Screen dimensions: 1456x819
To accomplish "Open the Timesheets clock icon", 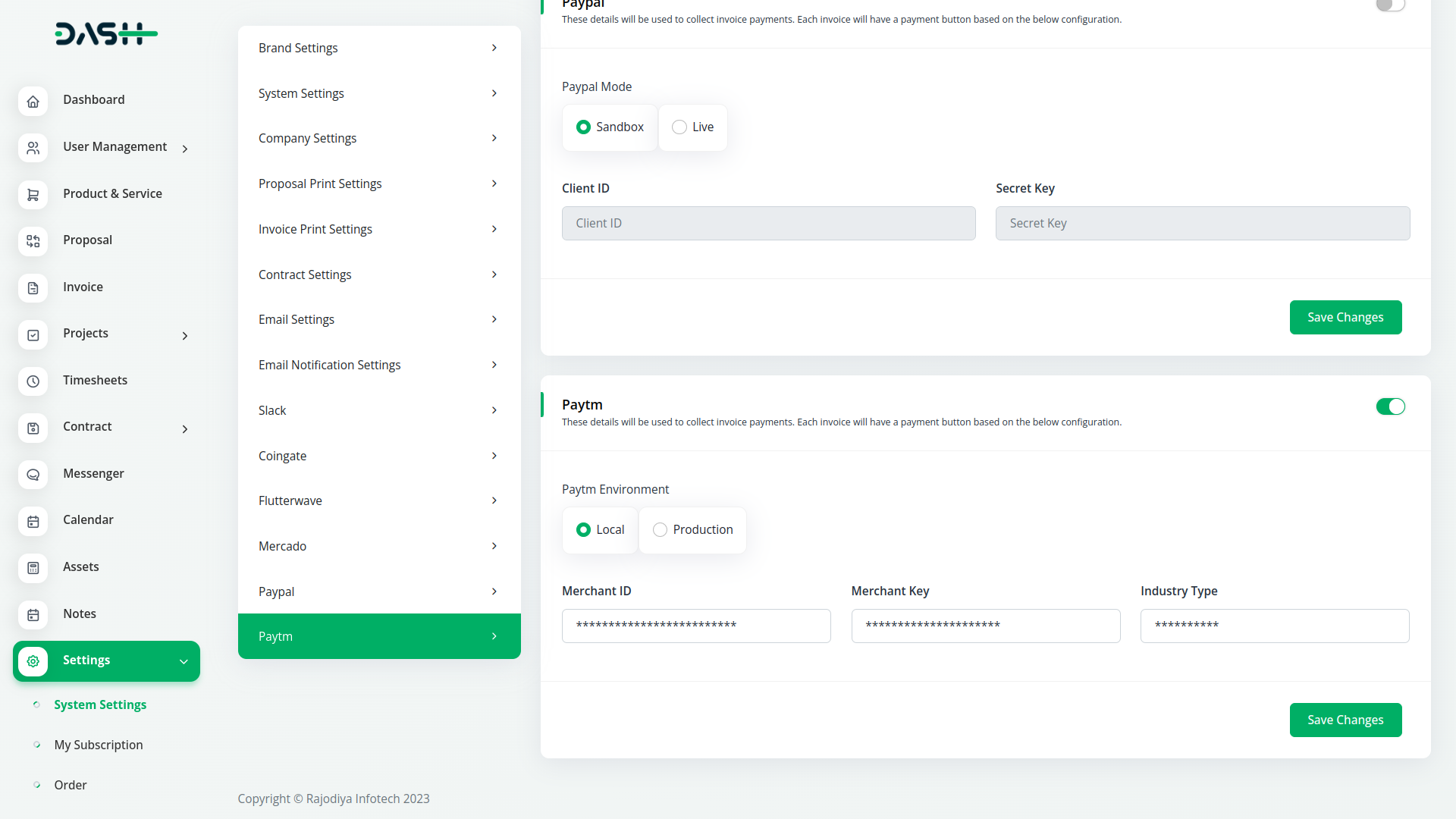I will [33, 381].
